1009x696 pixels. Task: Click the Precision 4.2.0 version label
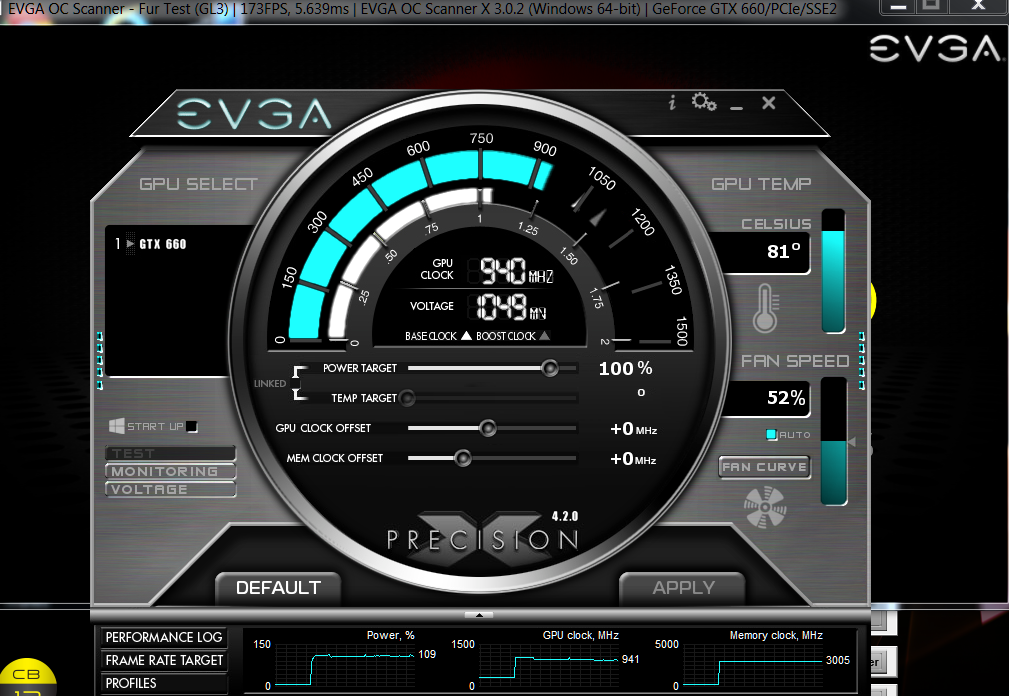[x=565, y=516]
